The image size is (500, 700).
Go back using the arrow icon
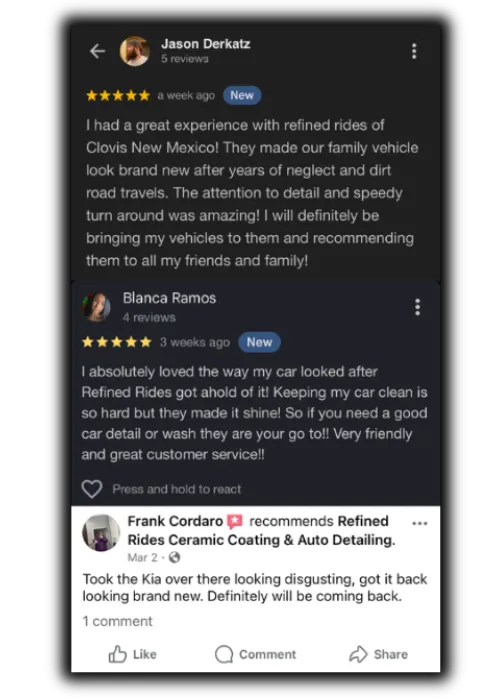point(97,51)
